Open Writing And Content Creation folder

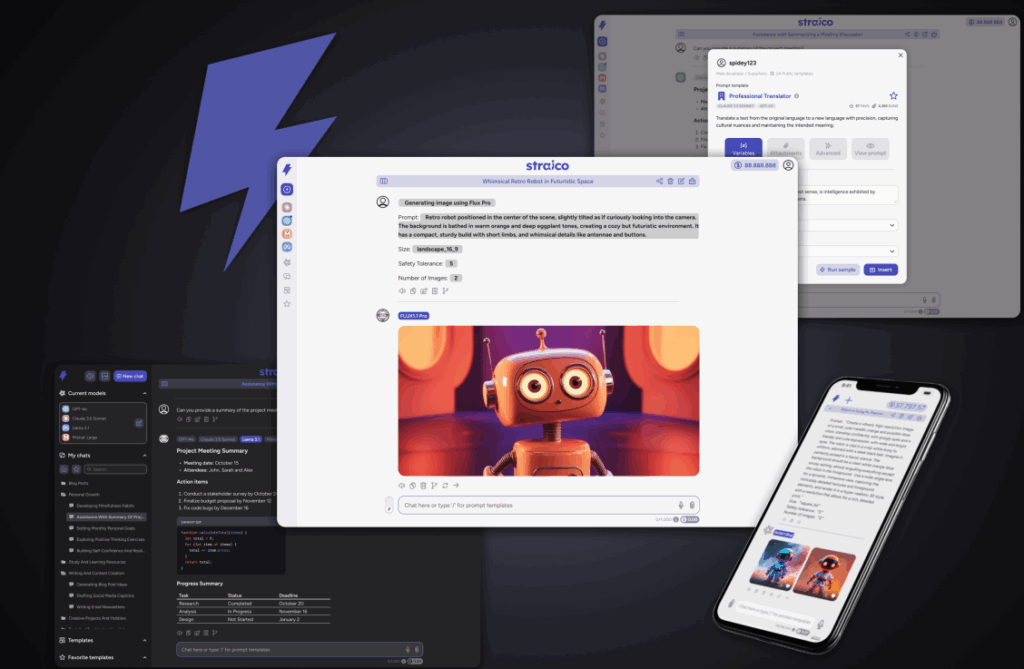click(92, 573)
